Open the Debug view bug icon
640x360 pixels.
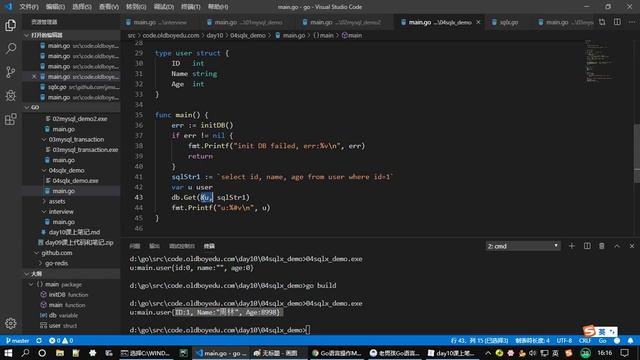point(11,96)
